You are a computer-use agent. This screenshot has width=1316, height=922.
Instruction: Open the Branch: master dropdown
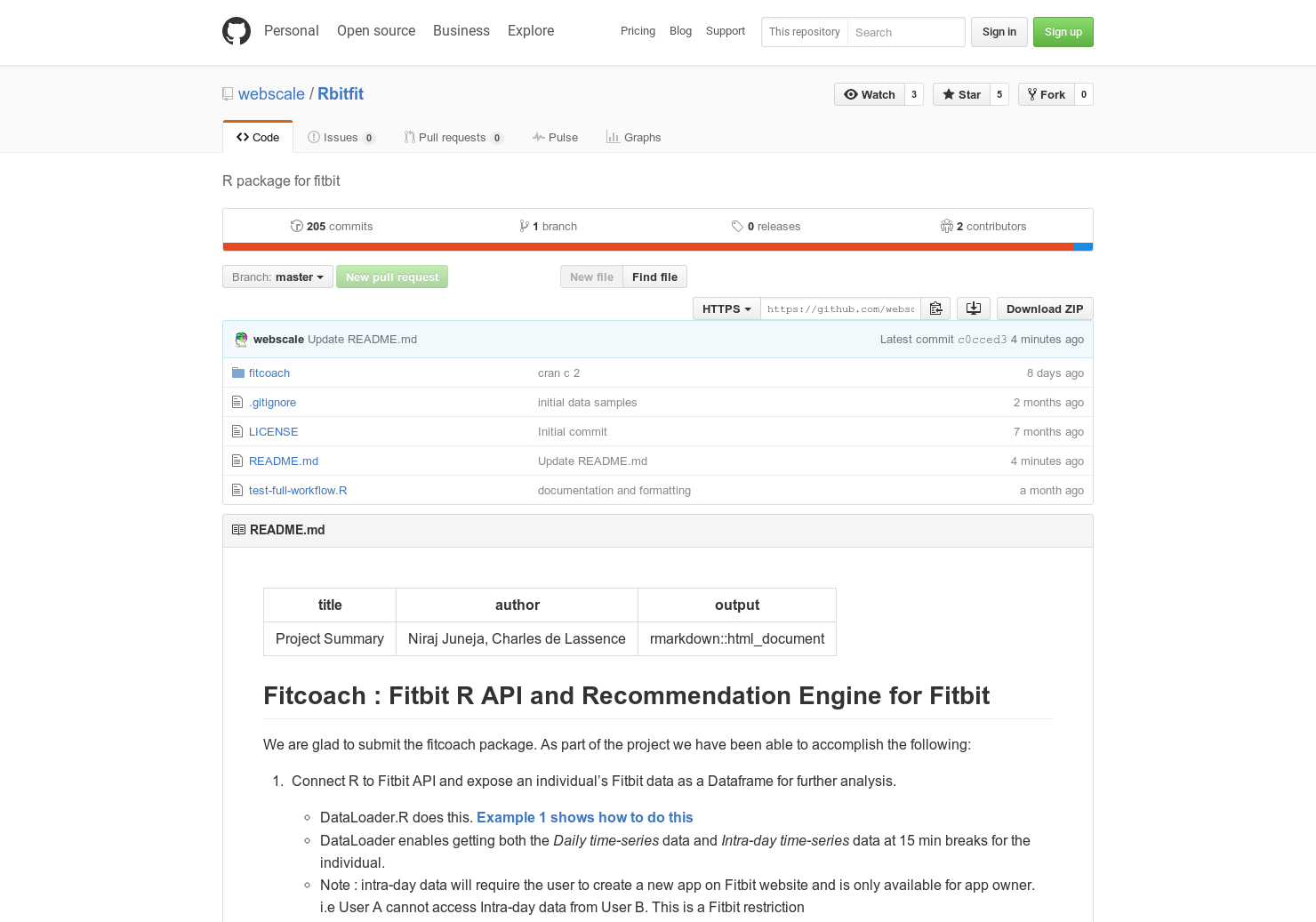pyautogui.click(x=277, y=277)
